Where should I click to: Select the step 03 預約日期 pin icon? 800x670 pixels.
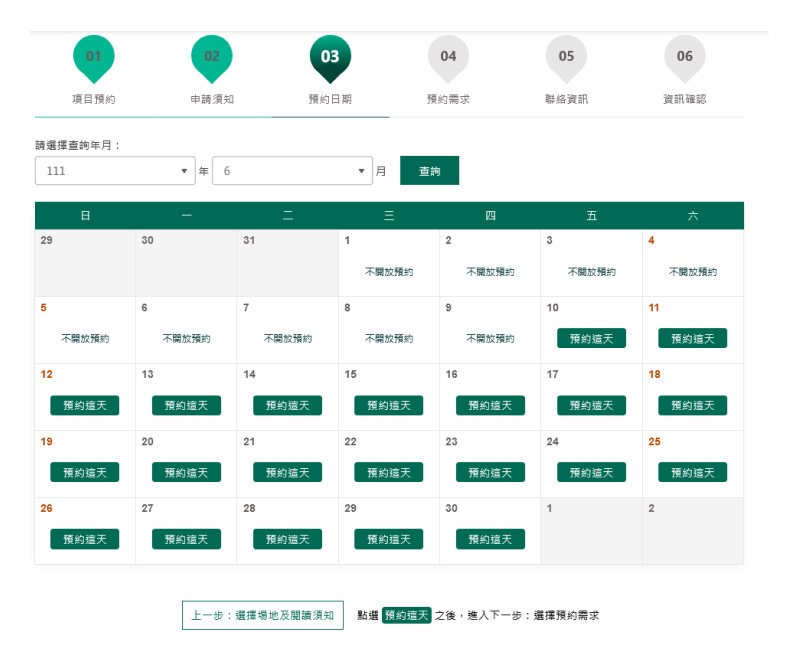(330, 57)
